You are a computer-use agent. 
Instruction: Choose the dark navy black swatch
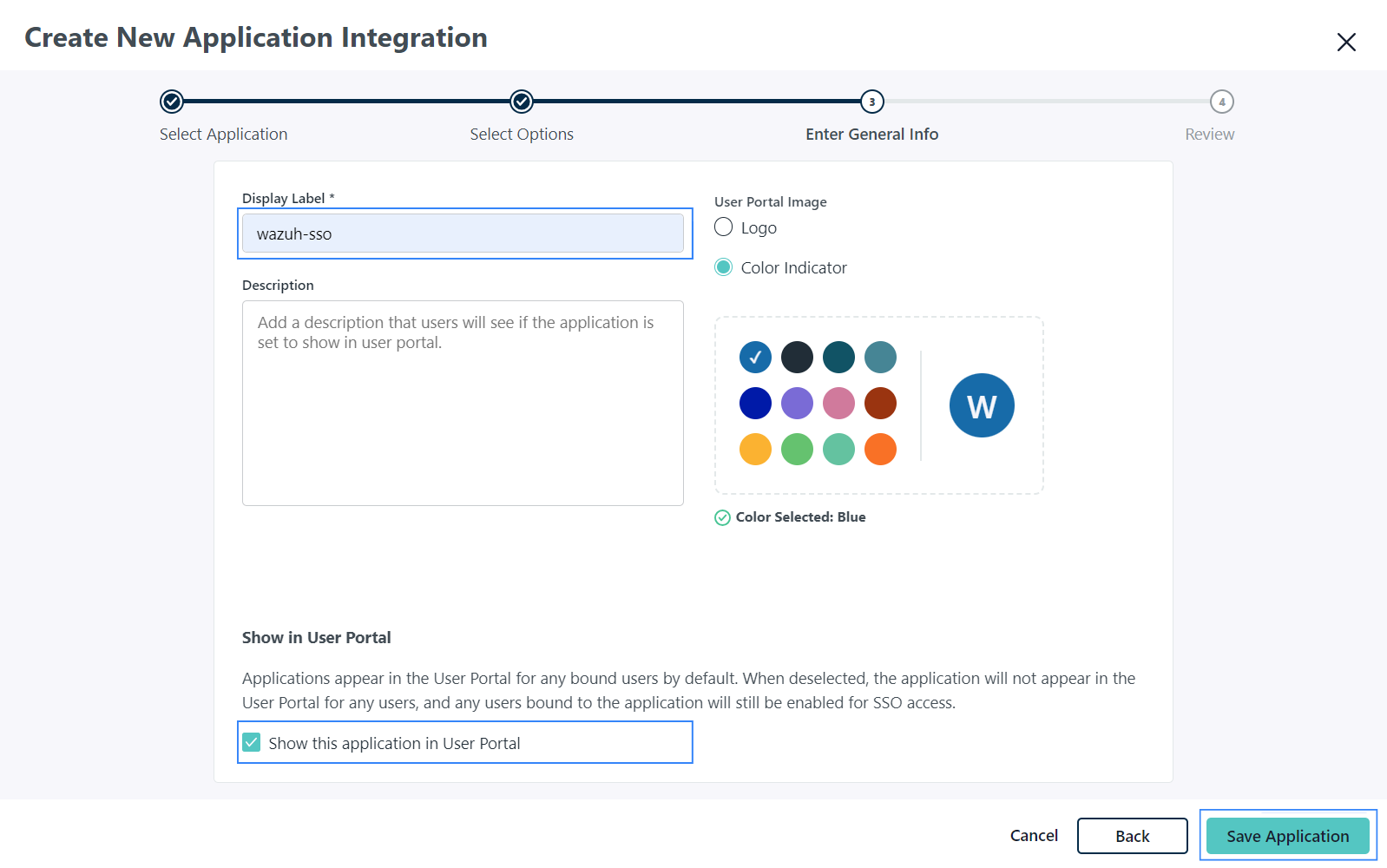coord(797,357)
